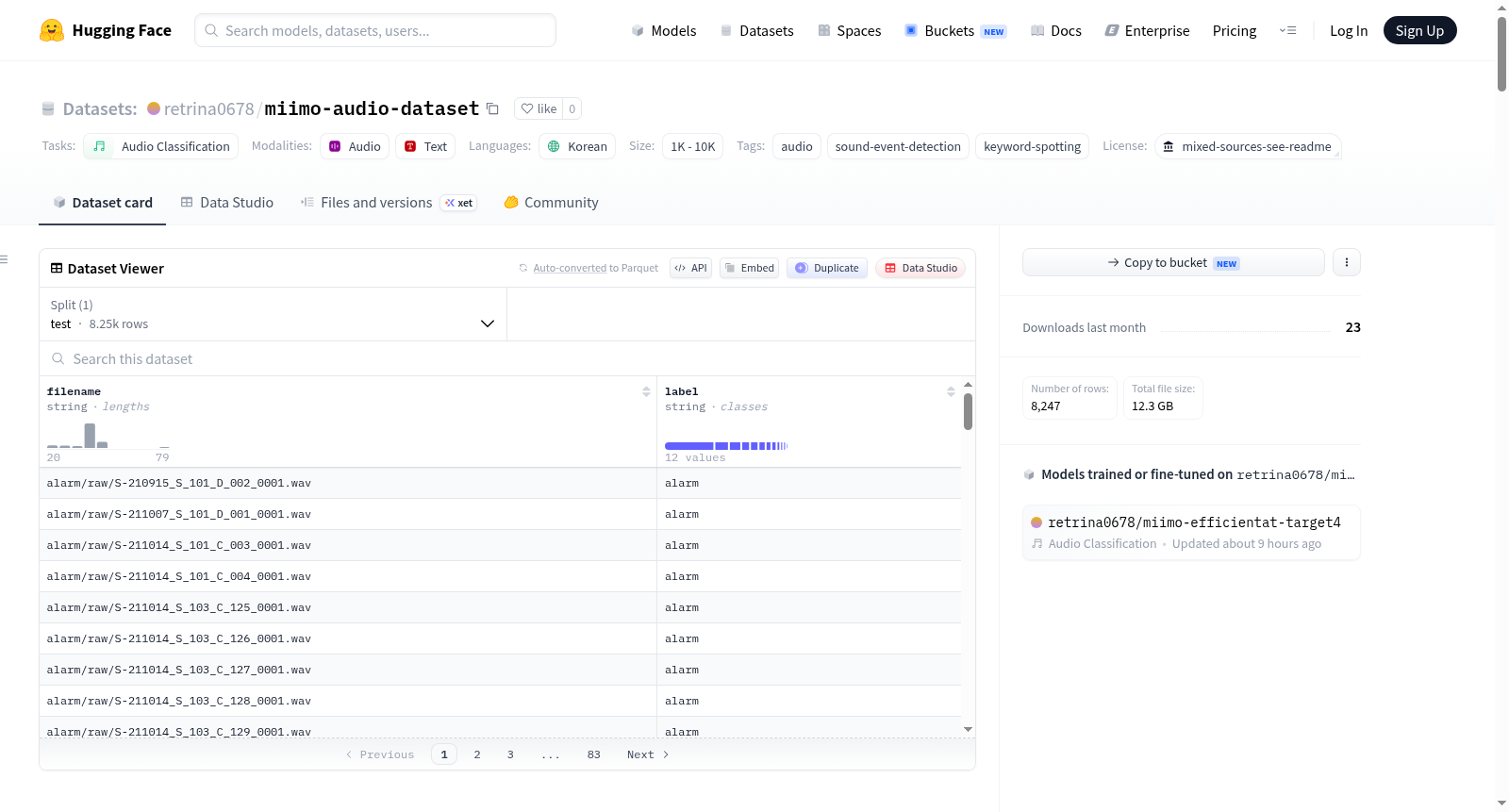
Task: Open the like count showing 0
Action: pos(572,108)
